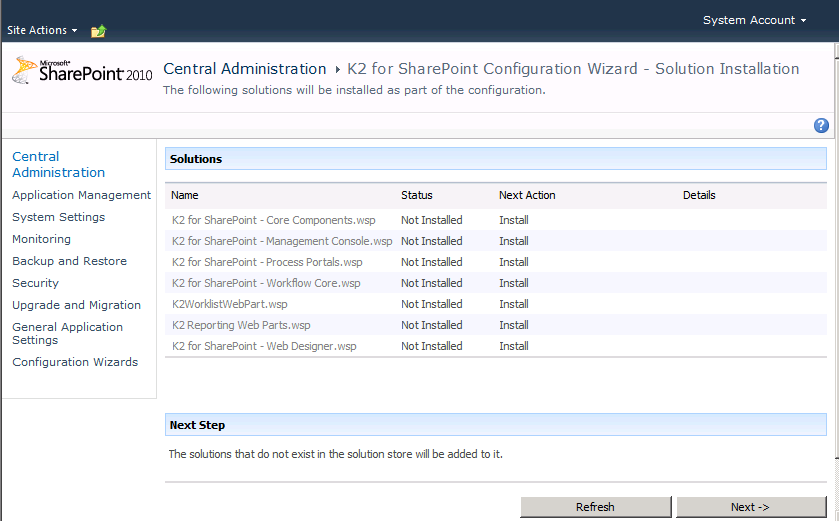This screenshot has width=839, height=521.
Task: Click Not Installed status for Core Components
Action: coord(432,220)
